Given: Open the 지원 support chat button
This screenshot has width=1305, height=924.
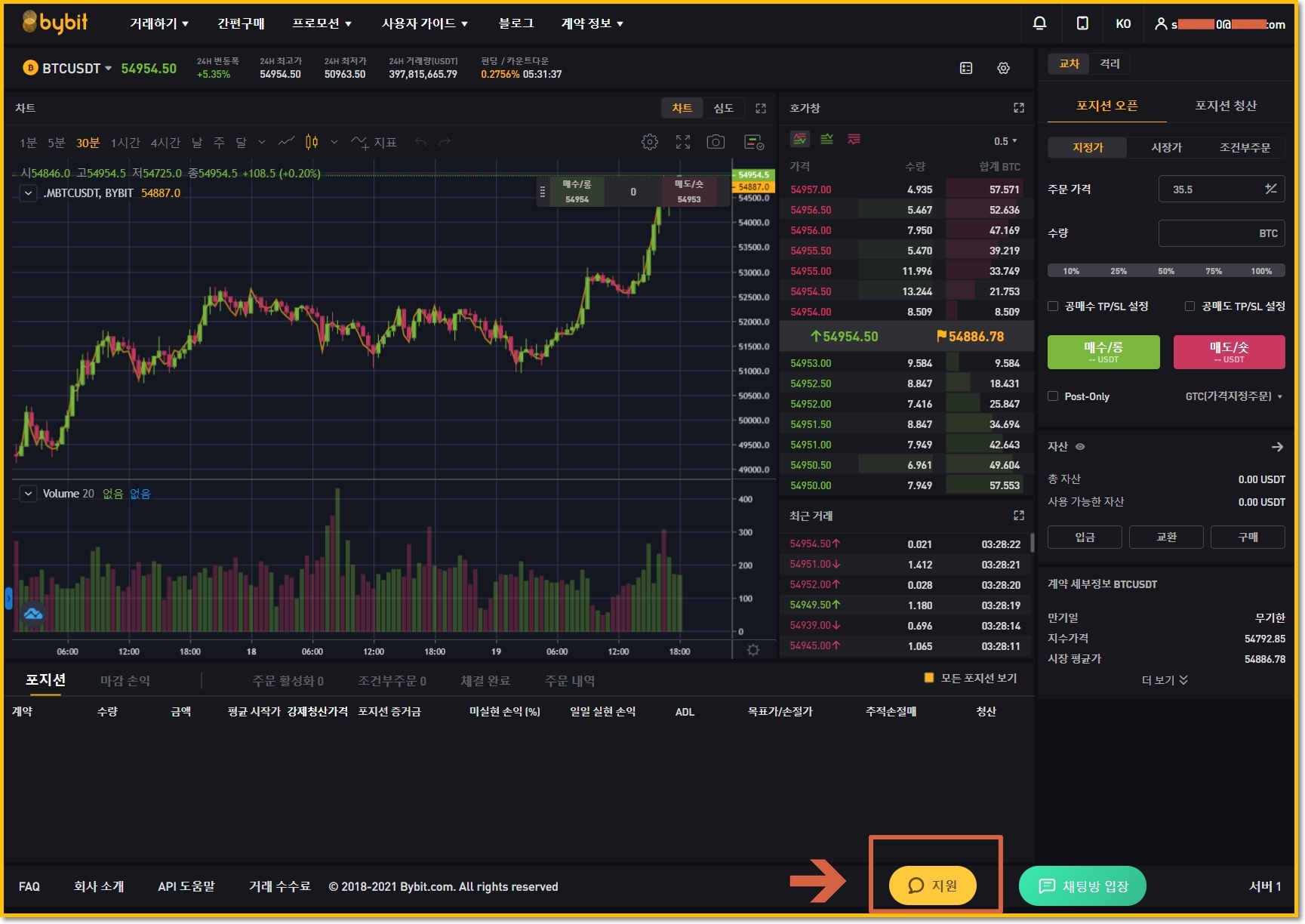Looking at the screenshot, I should pyautogui.click(x=933, y=885).
